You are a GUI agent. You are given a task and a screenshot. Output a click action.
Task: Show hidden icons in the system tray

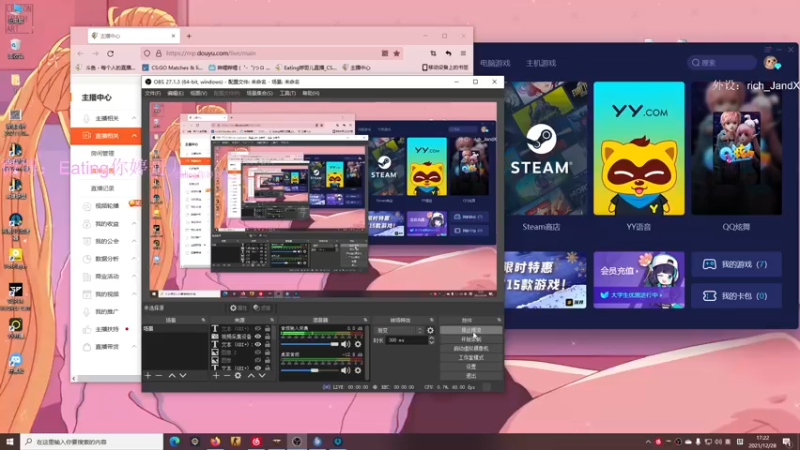[648, 441]
